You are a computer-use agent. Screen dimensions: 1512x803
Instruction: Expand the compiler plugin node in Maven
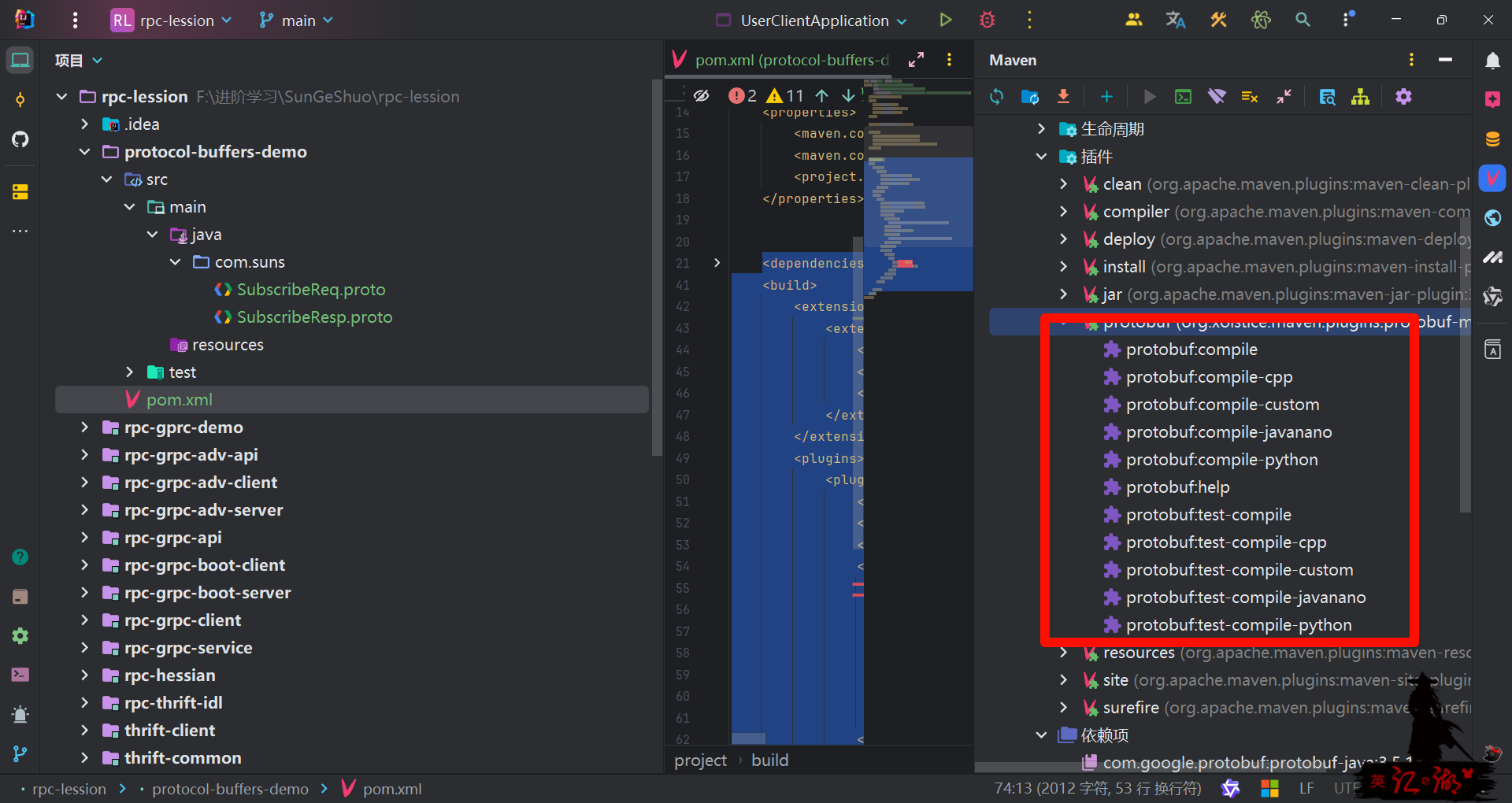[x=1063, y=212]
